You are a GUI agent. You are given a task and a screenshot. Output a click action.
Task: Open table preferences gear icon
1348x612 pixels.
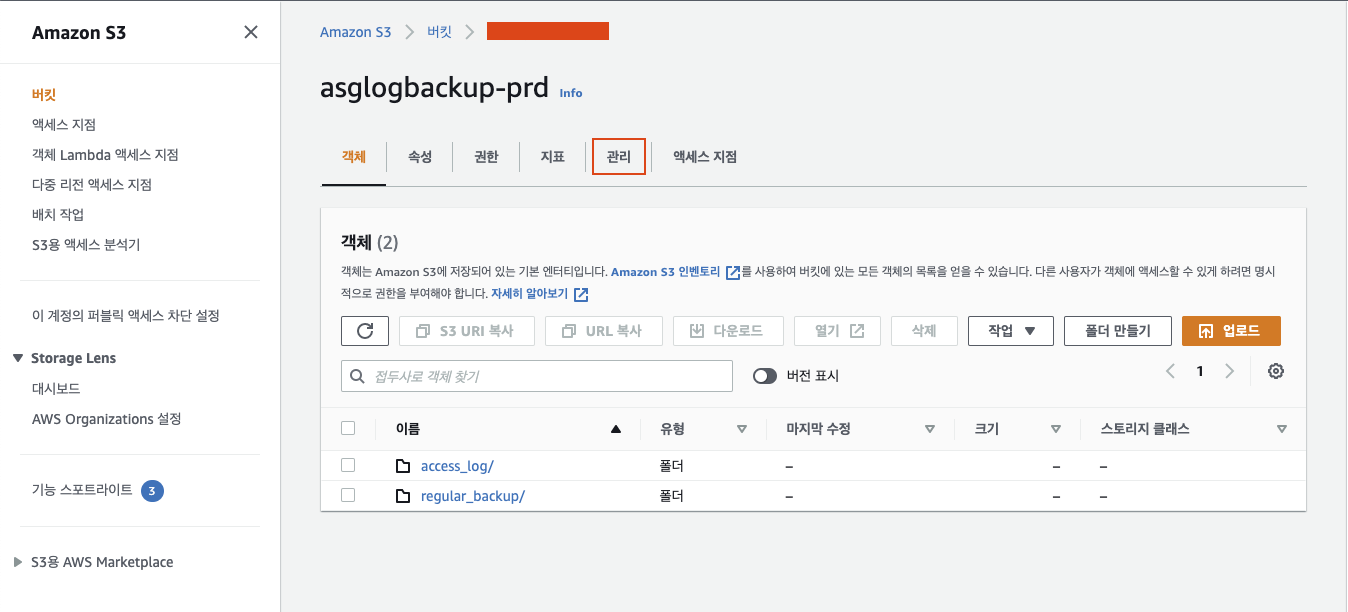[x=1275, y=371]
